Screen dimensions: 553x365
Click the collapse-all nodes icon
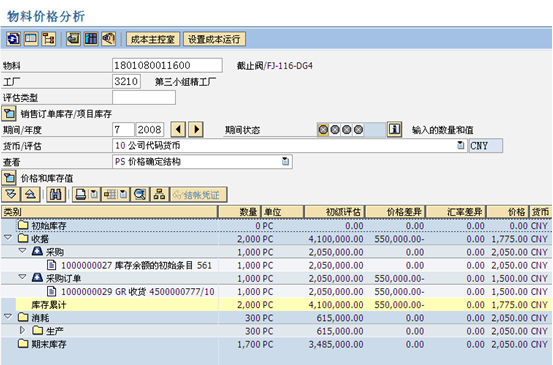(x=30, y=195)
